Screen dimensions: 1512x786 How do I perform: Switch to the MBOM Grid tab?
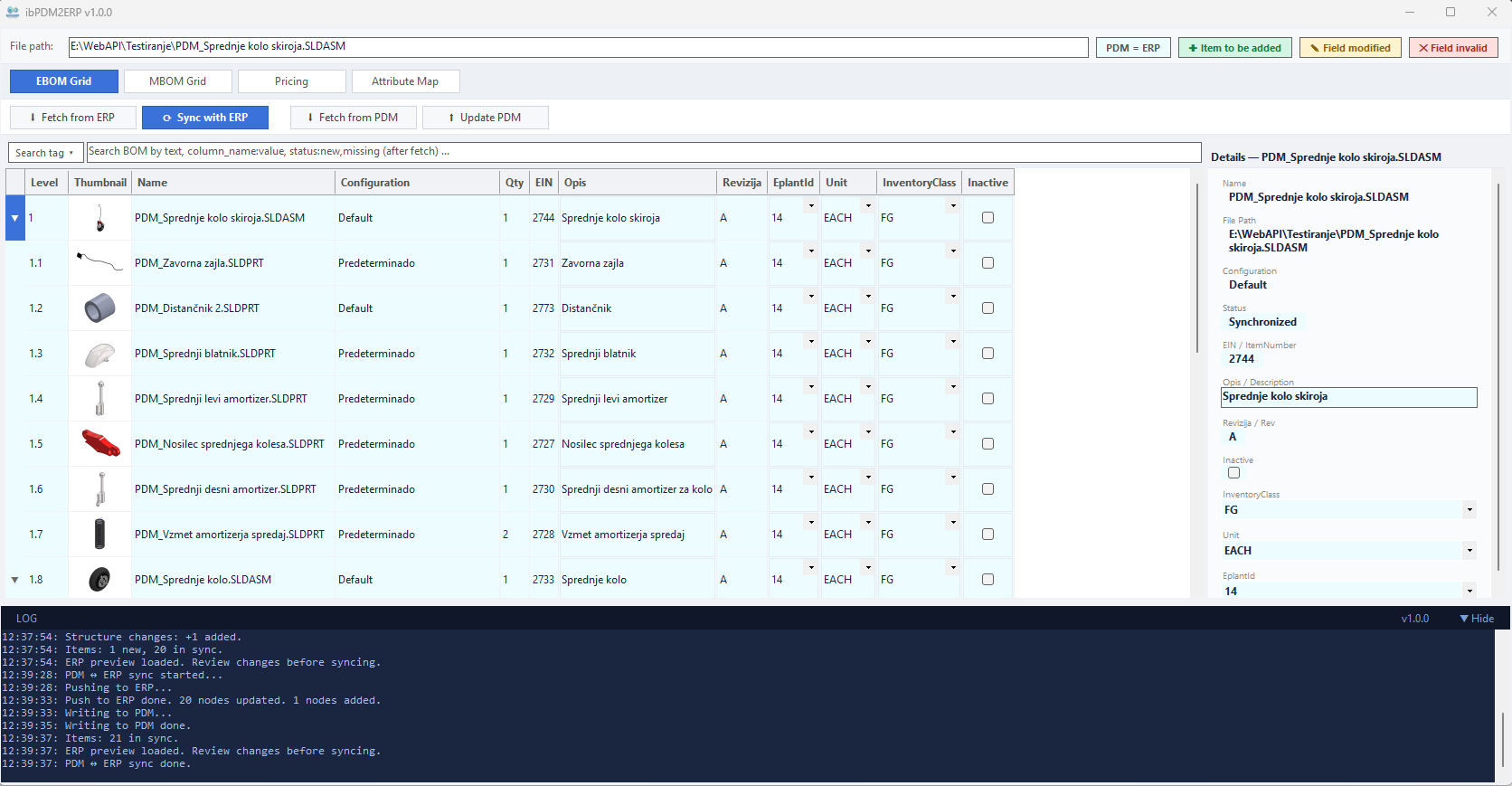(x=178, y=81)
